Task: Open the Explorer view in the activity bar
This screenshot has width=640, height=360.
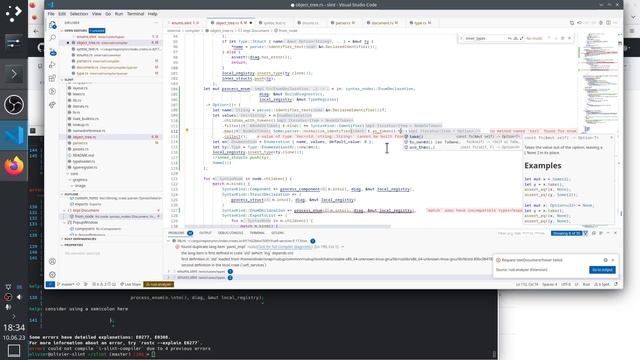Action: point(52,25)
